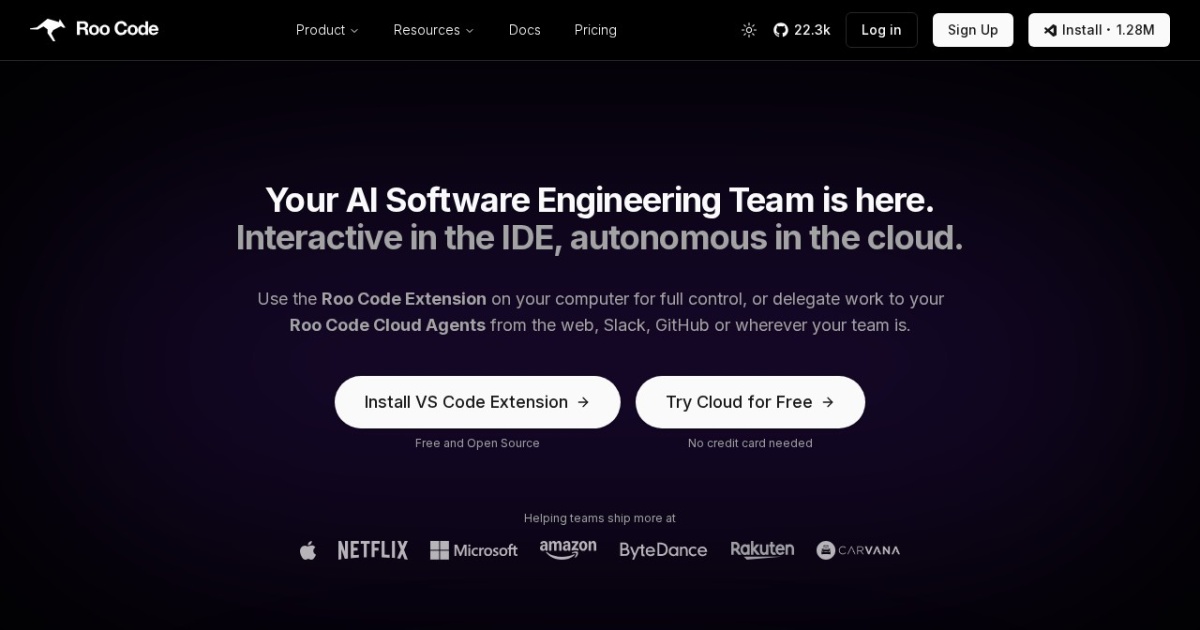Click the VS Code icon on Install button
Viewport: 1200px width, 630px height.
click(1050, 29)
